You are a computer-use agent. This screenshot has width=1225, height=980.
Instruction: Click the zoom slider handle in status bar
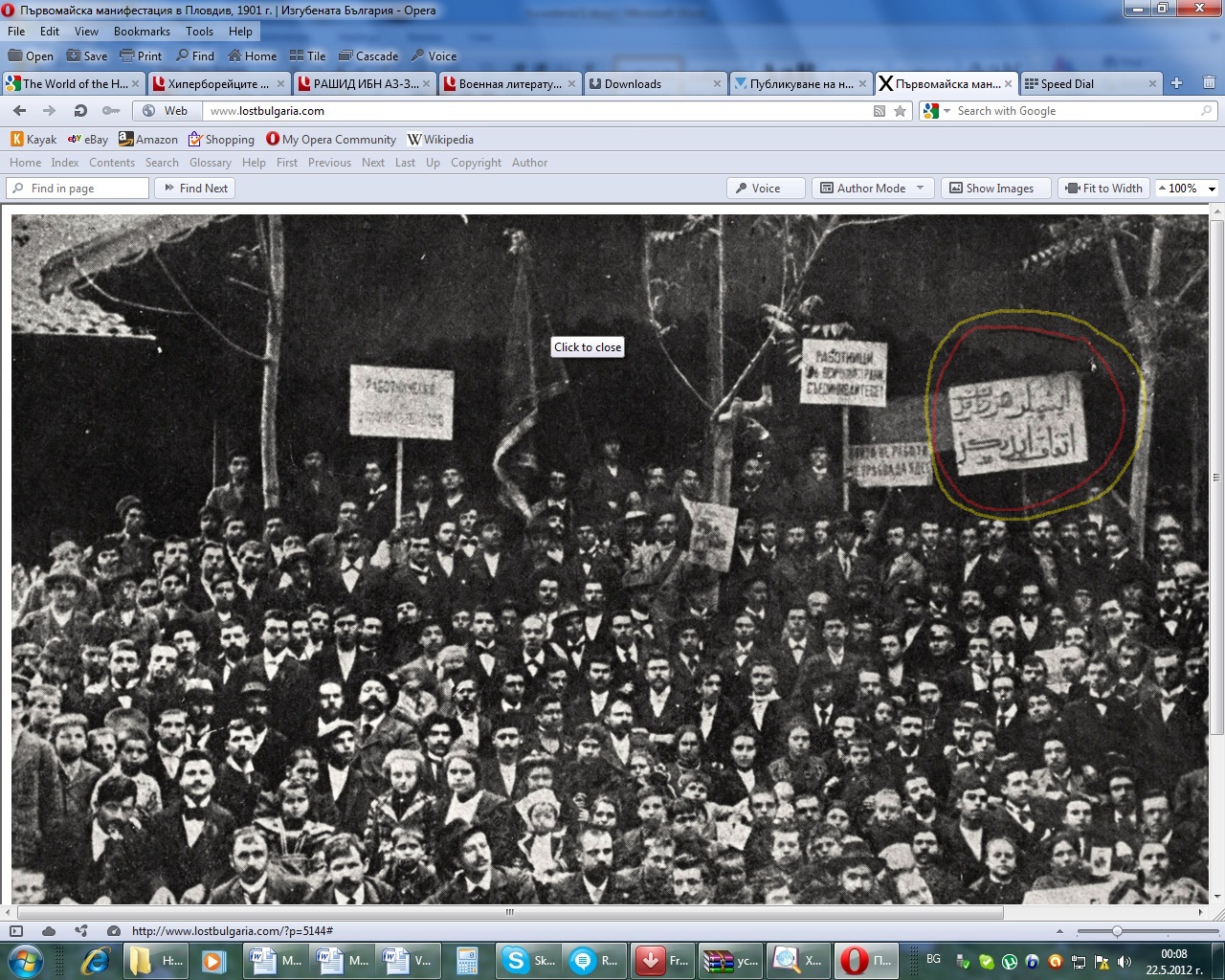(x=1117, y=931)
